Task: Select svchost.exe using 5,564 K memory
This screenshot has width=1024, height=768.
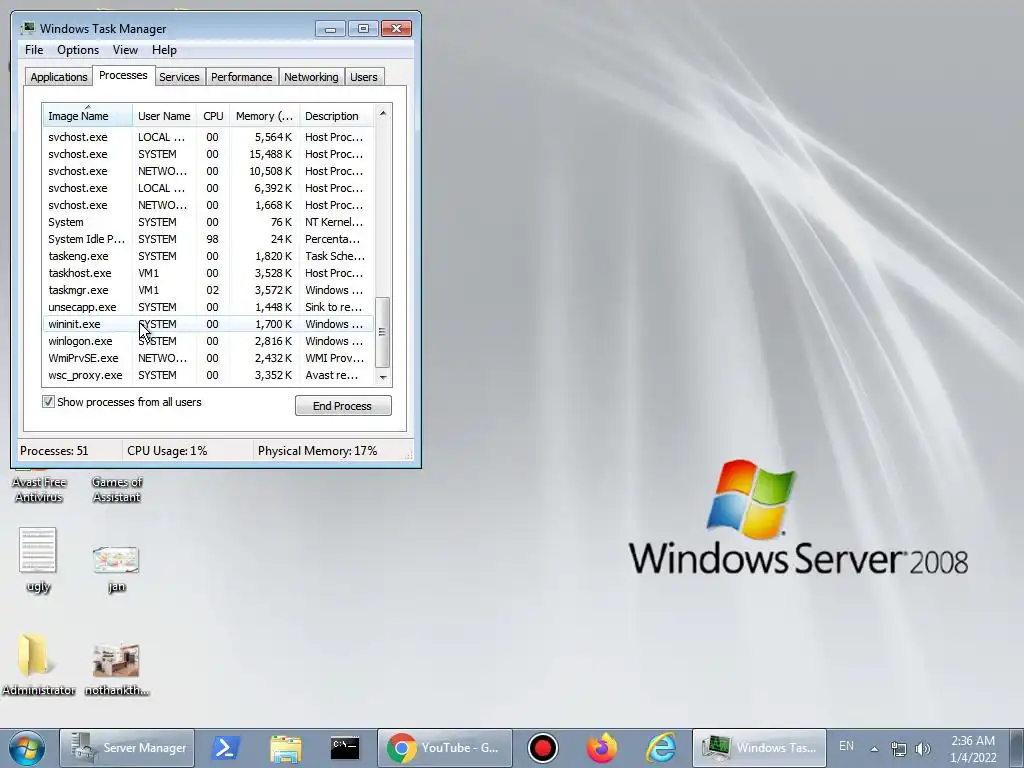Action: coord(208,137)
